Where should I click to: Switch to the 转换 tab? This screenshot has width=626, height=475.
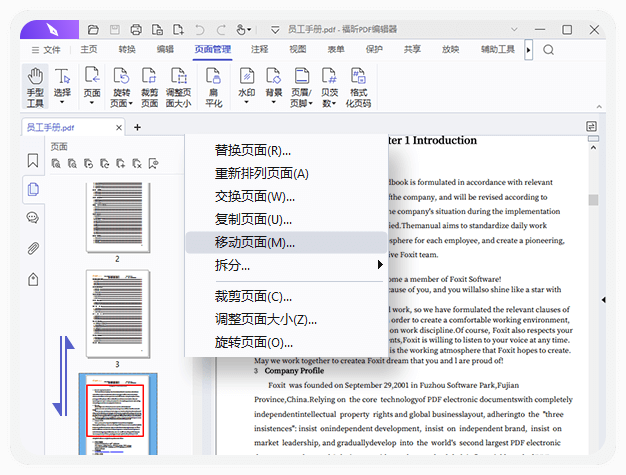coord(127,49)
